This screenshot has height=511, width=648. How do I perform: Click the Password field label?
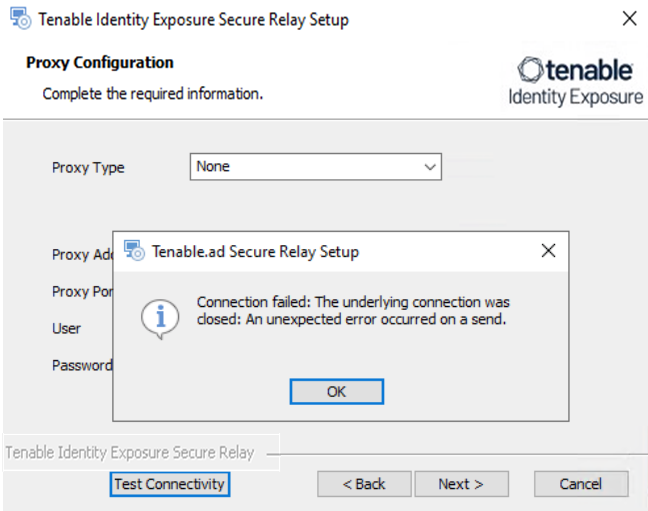click(82, 365)
